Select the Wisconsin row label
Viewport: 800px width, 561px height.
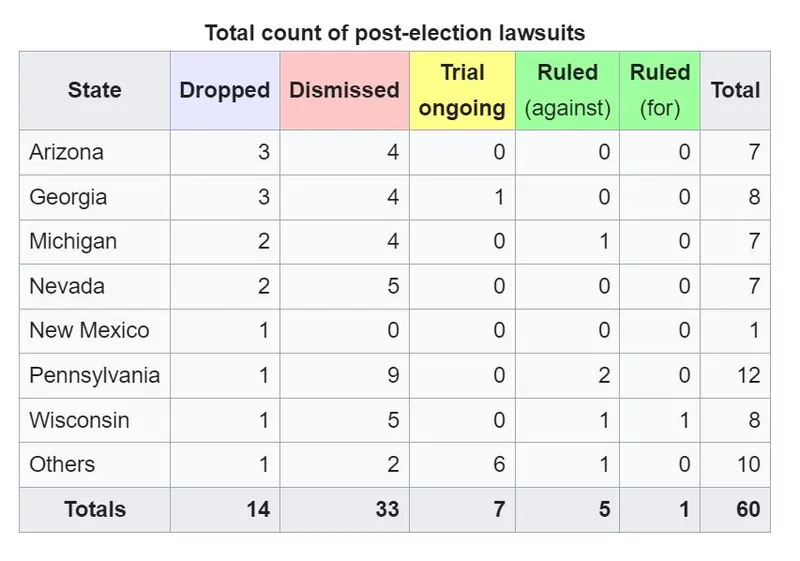pyautogui.click(x=79, y=420)
